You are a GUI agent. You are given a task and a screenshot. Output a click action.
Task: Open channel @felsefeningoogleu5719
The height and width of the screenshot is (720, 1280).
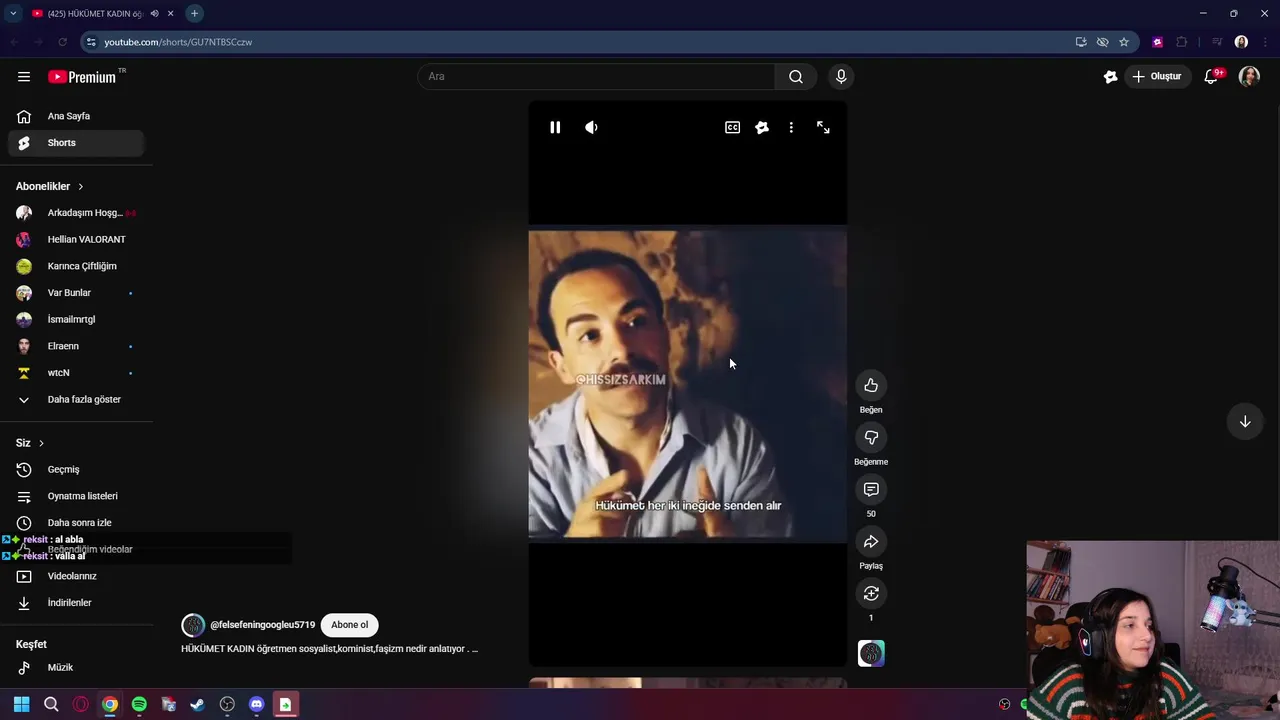(262, 625)
